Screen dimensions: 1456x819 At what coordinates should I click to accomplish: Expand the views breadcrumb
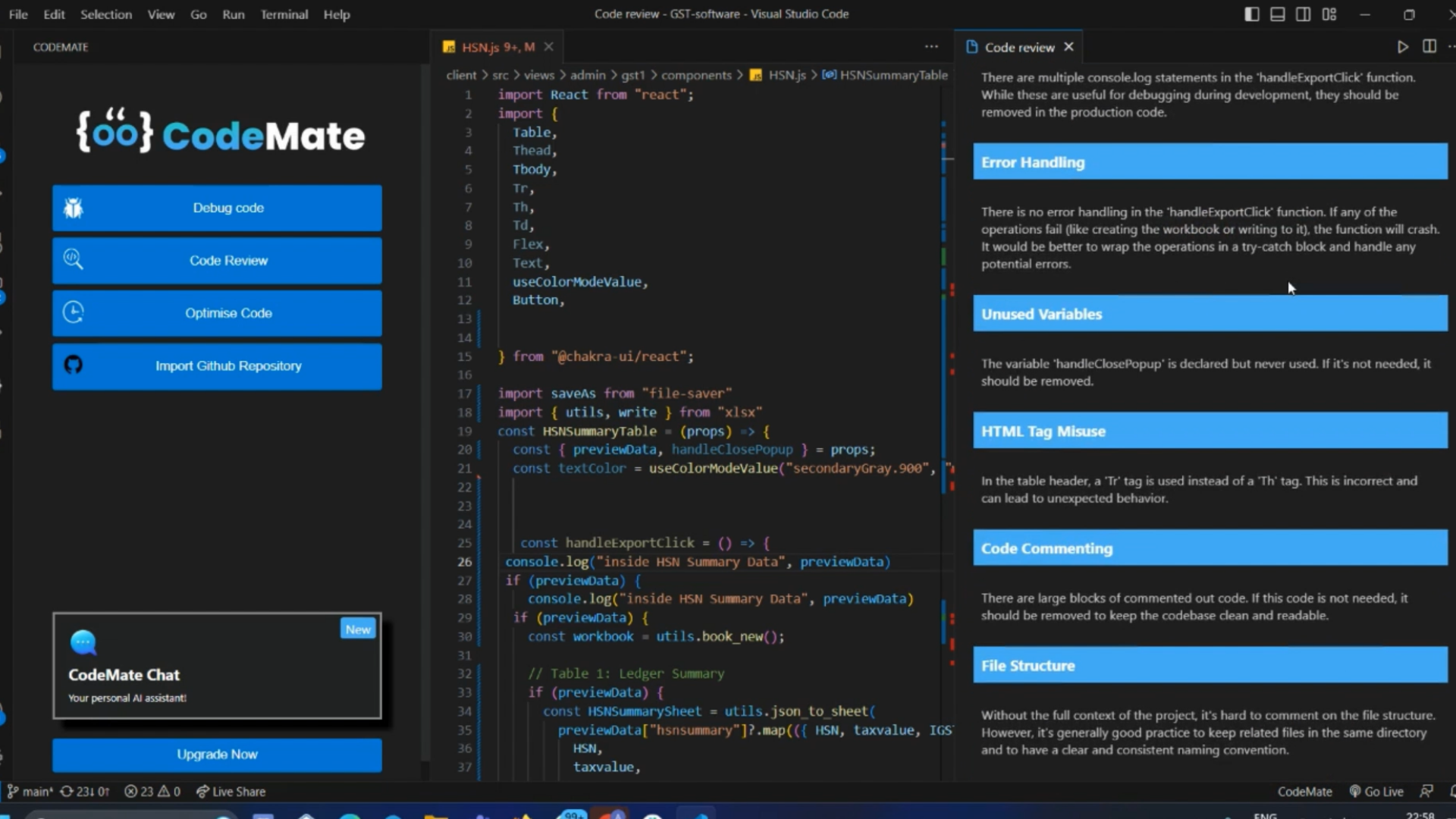pyautogui.click(x=539, y=75)
